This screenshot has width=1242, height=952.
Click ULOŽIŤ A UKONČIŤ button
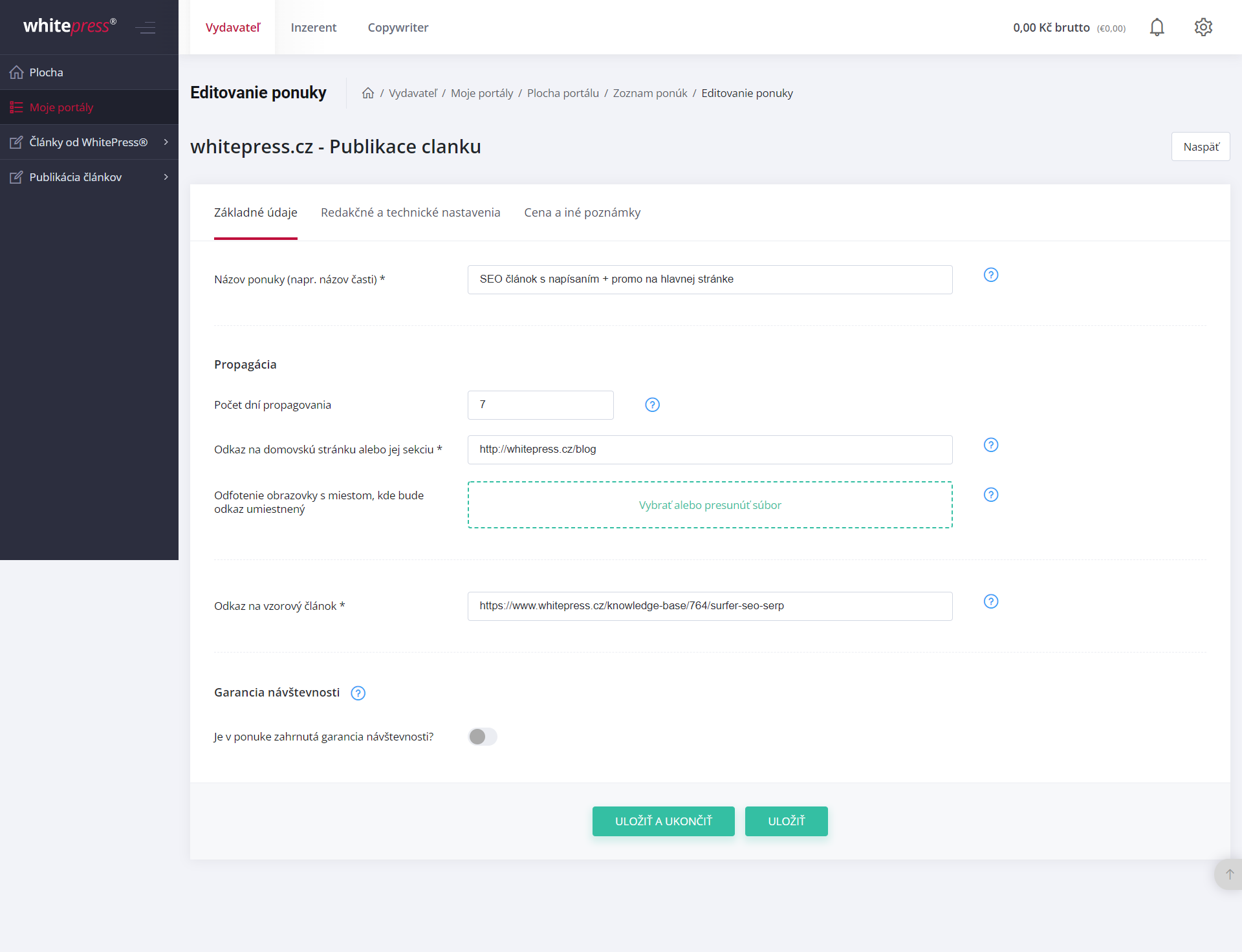tap(664, 821)
